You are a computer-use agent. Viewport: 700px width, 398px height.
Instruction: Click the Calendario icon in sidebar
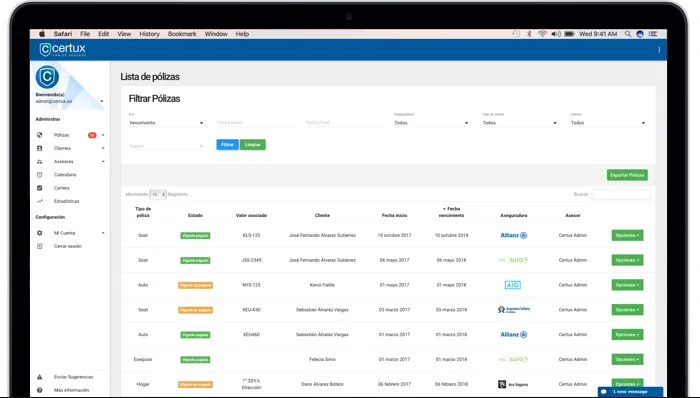pyautogui.click(x=40, y=175)
